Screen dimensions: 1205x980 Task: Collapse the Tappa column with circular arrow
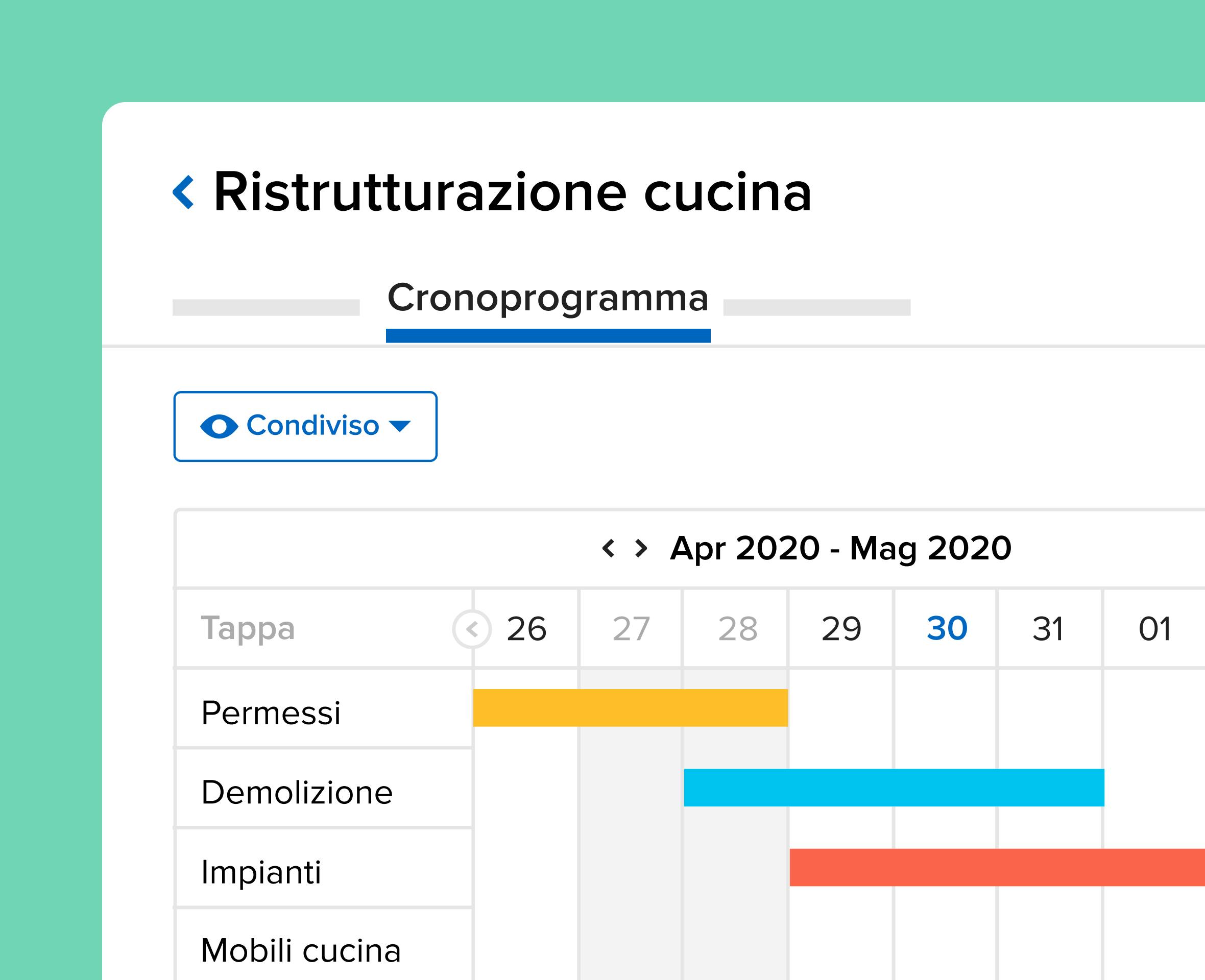(472, 629)
